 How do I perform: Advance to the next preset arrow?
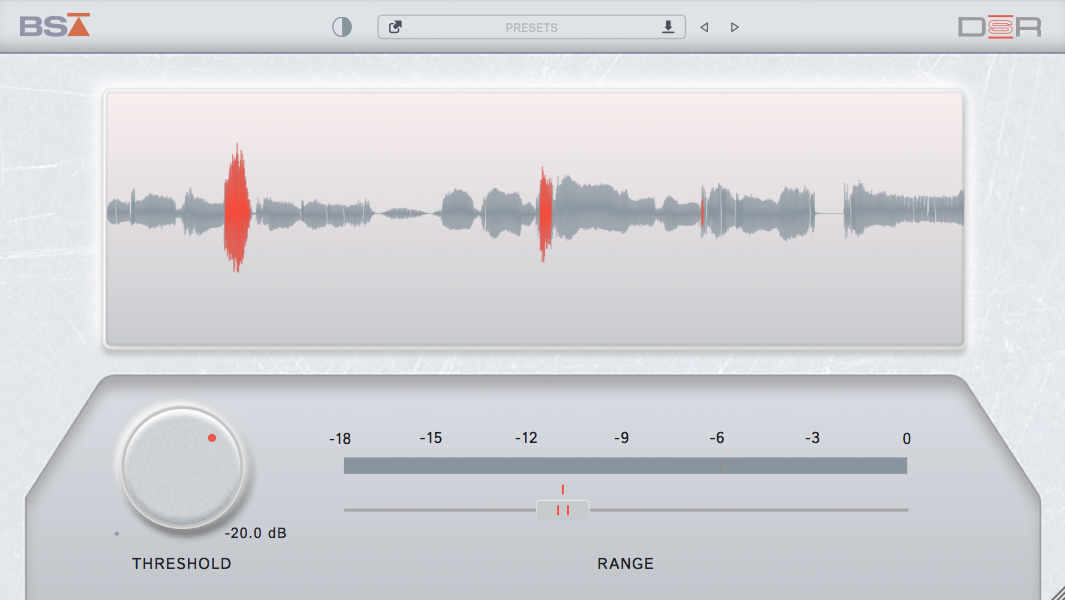click(x=735, y=27)
